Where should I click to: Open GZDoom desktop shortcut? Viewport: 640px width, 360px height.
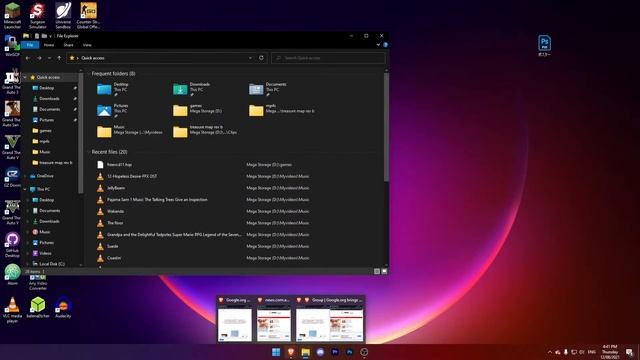[x=12, y=177]
